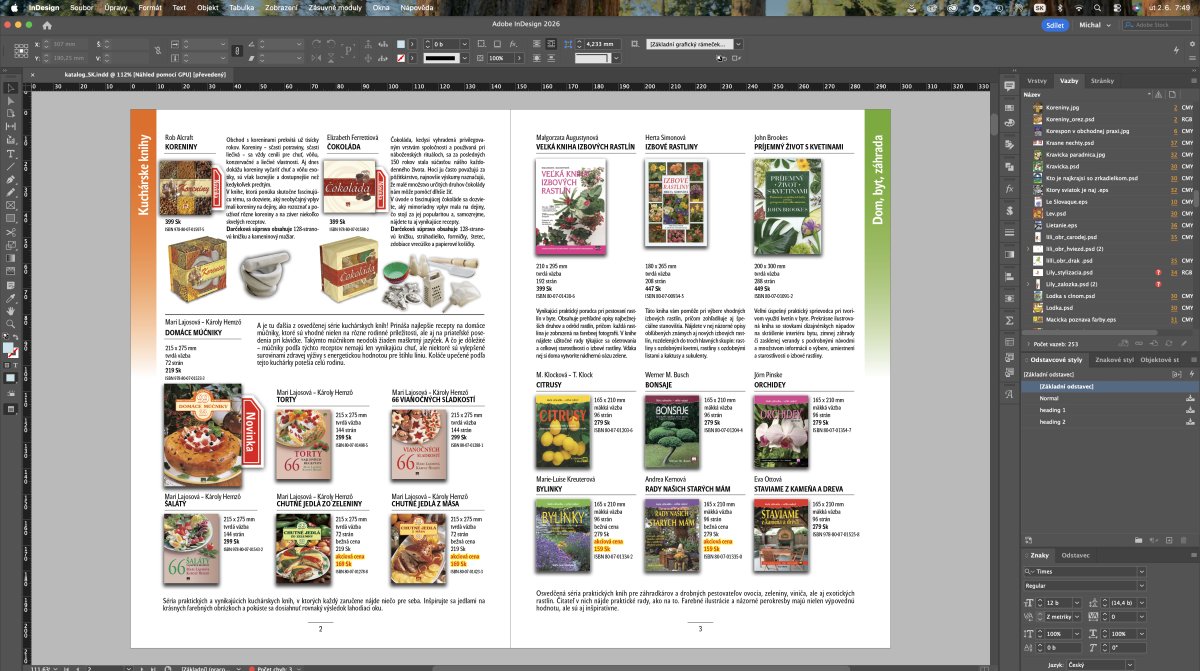Open the Objekt menu
Image resolution: width=1200 pixels, height=671 pixels.
point(208,7)
